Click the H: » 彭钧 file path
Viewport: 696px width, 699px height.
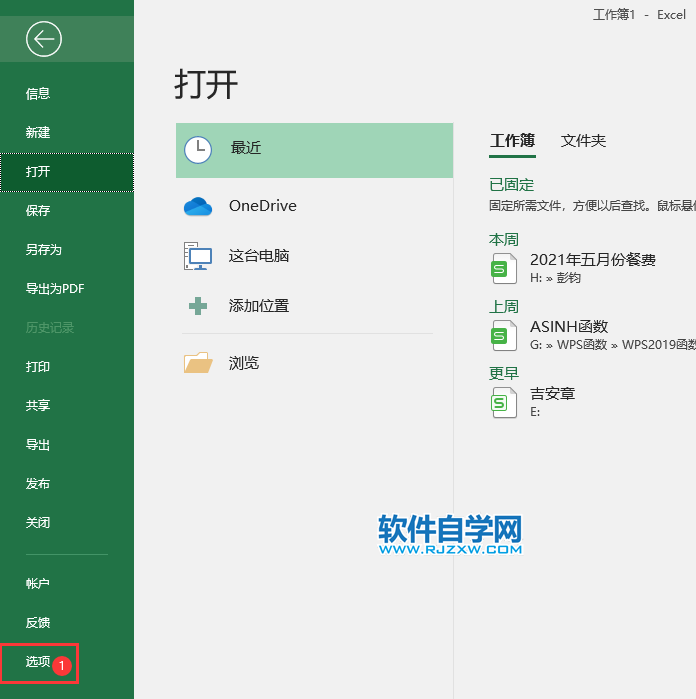555,278
